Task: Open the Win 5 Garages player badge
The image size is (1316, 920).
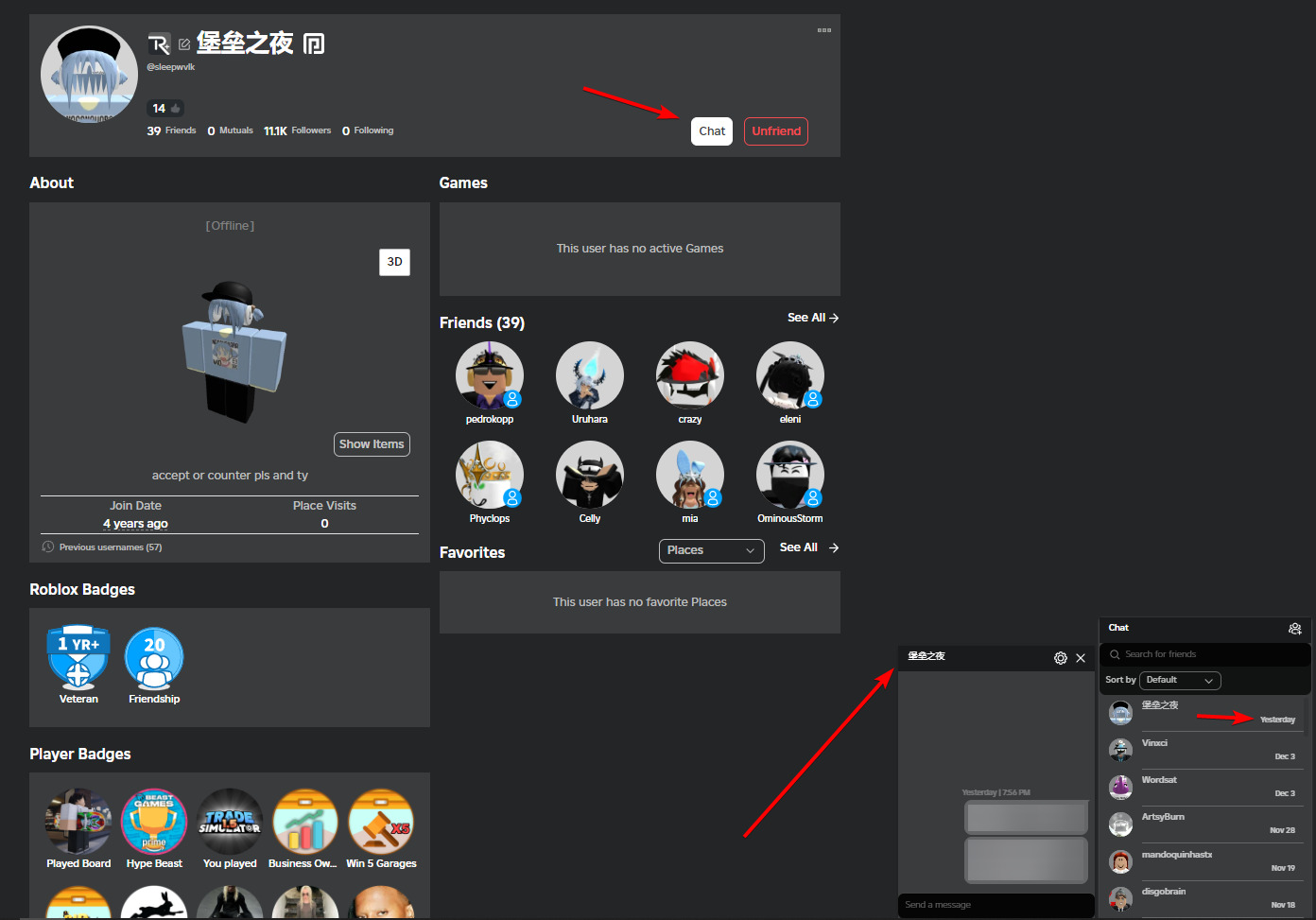Action: [x=381, y=822]
